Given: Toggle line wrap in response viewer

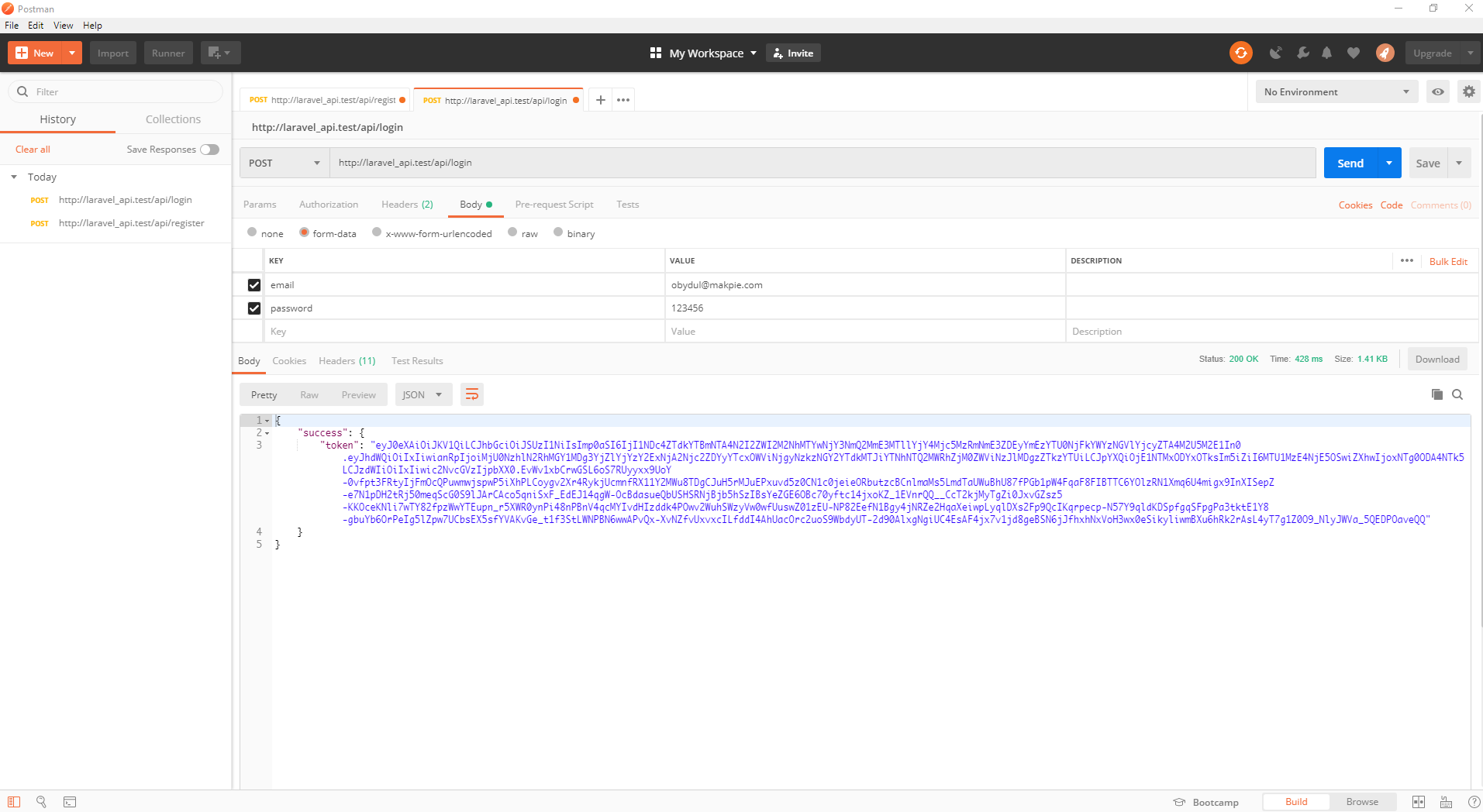Looking at the screenshot, I should click(x=471, y=394).
